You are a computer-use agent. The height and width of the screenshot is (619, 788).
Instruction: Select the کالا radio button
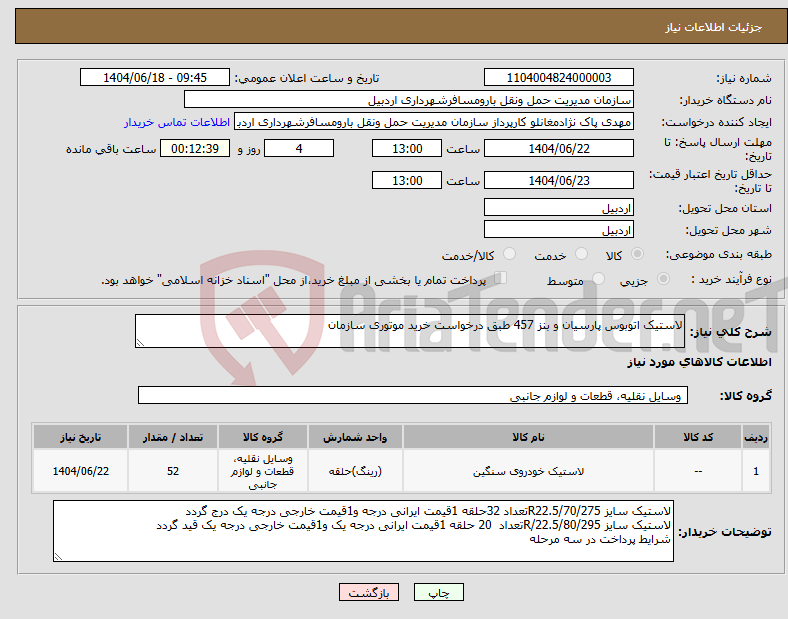coord(637,254)
